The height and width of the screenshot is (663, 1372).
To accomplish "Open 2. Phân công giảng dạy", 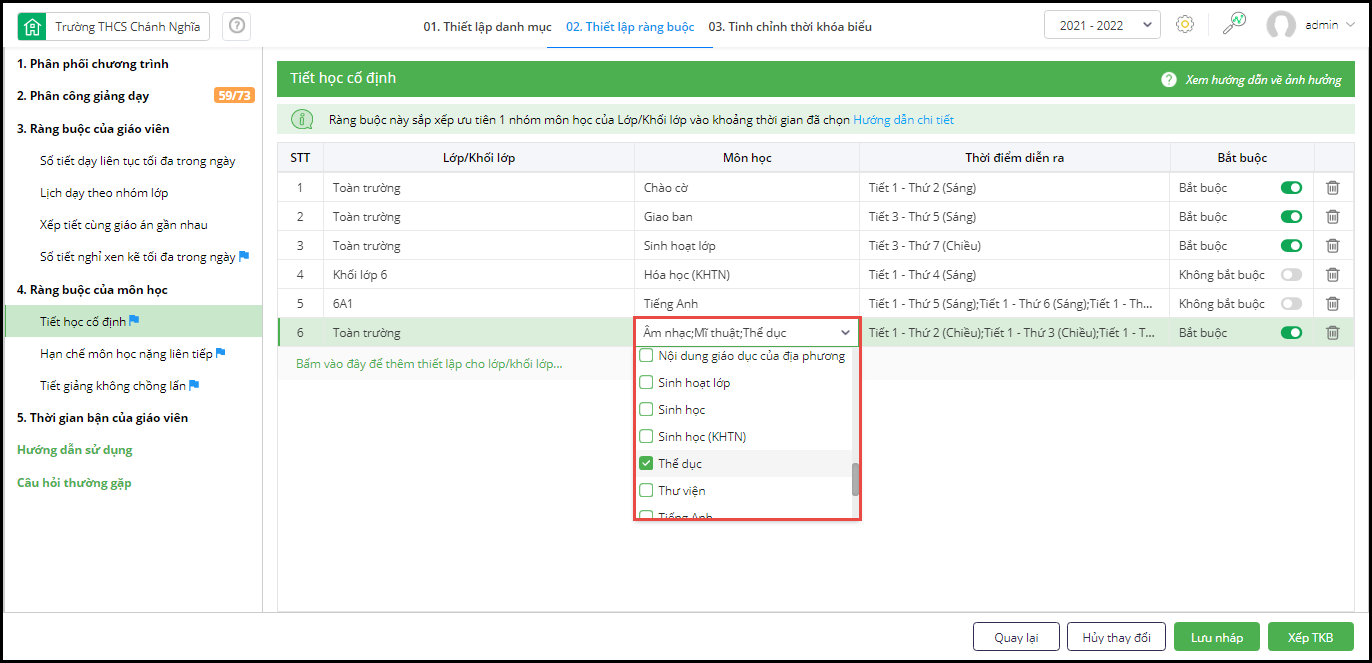I will [83, 96].
